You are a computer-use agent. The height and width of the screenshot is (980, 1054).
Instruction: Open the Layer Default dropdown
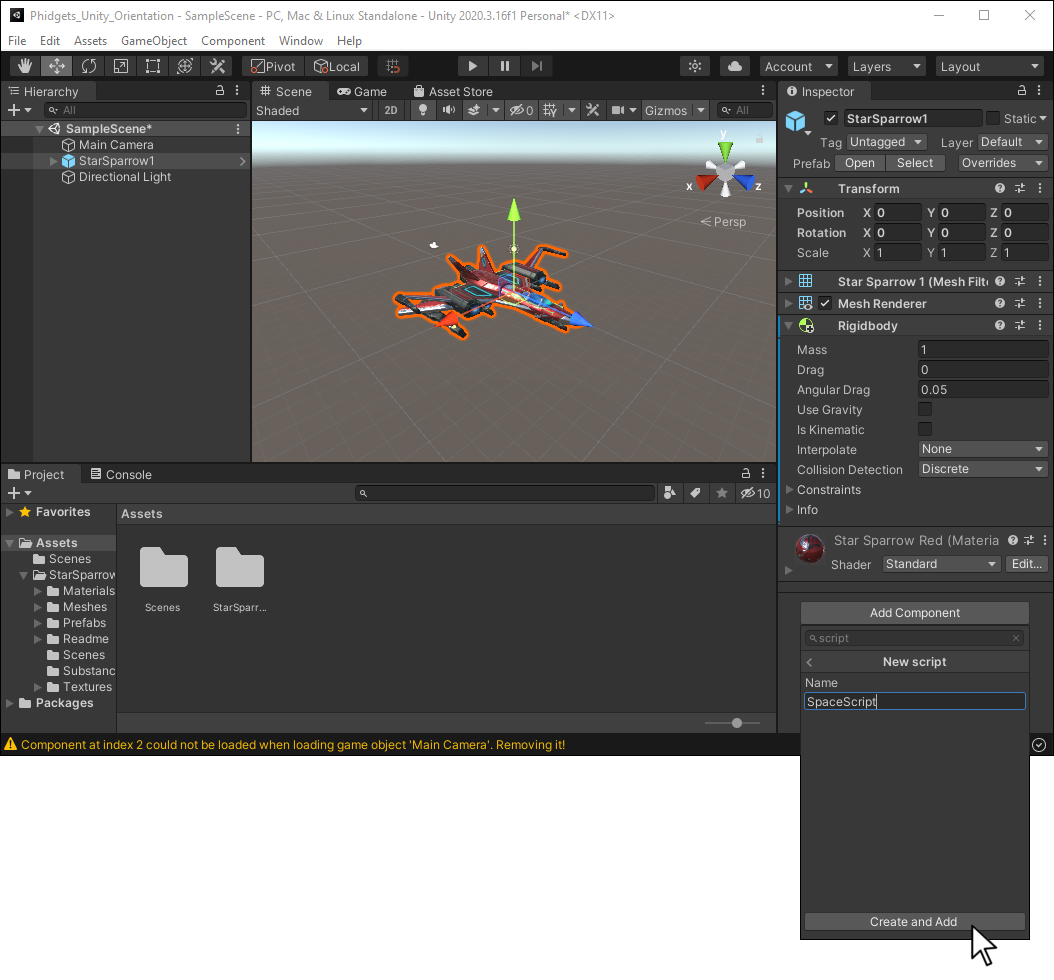pyautogui.click(x=1012, y=142)
